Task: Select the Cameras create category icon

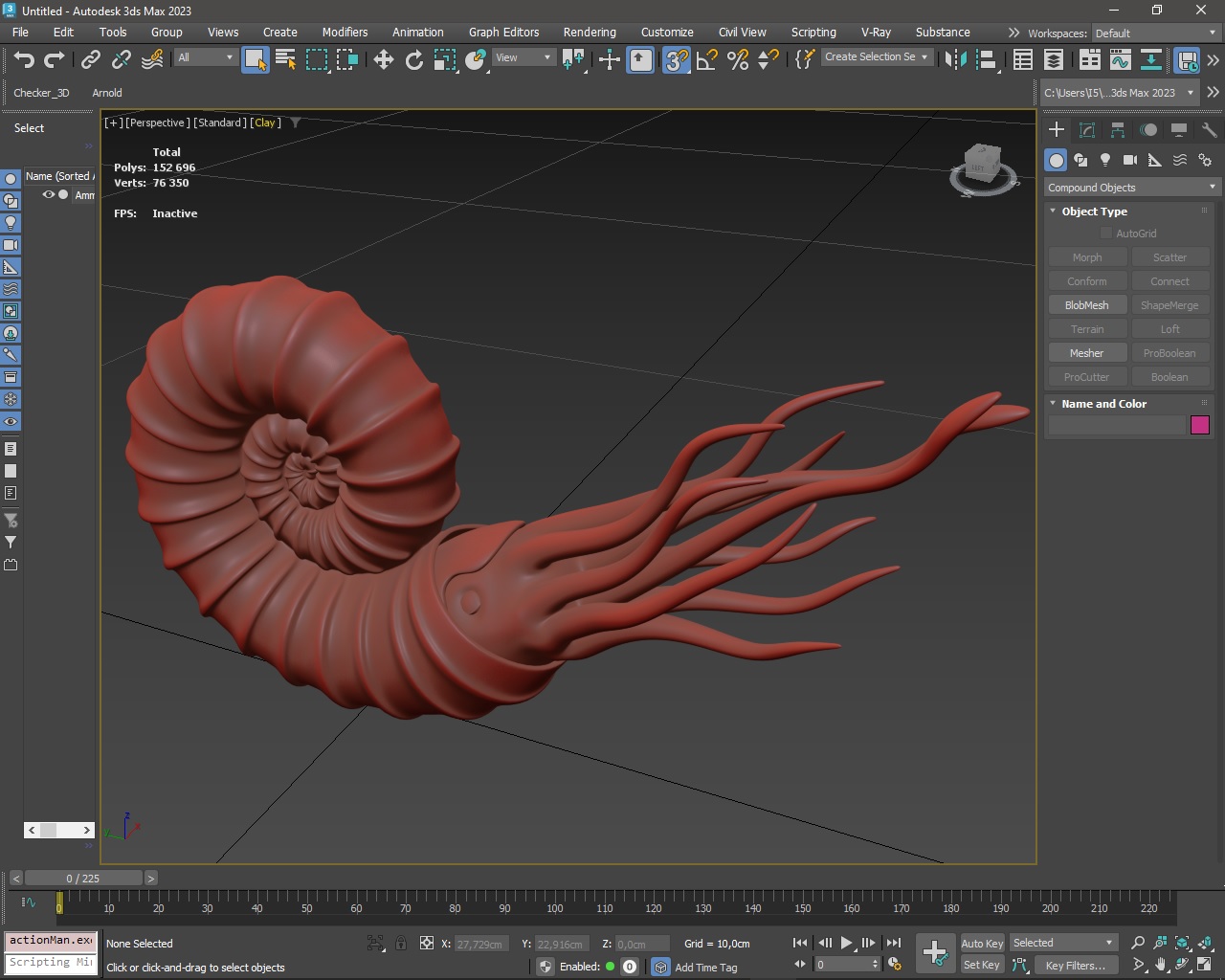Action: click(1130, 160)
